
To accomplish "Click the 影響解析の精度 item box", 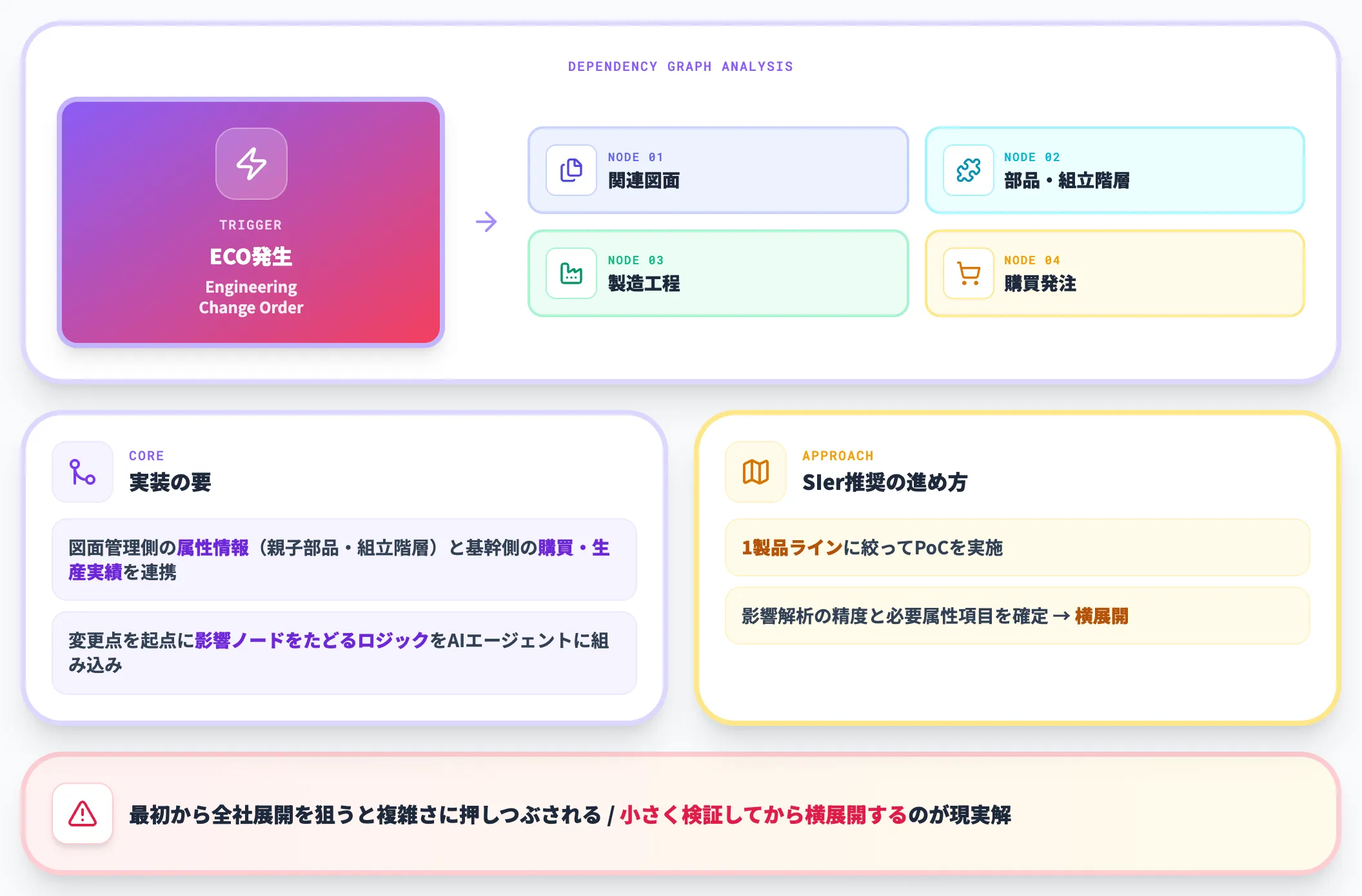I will [1018, 616].
